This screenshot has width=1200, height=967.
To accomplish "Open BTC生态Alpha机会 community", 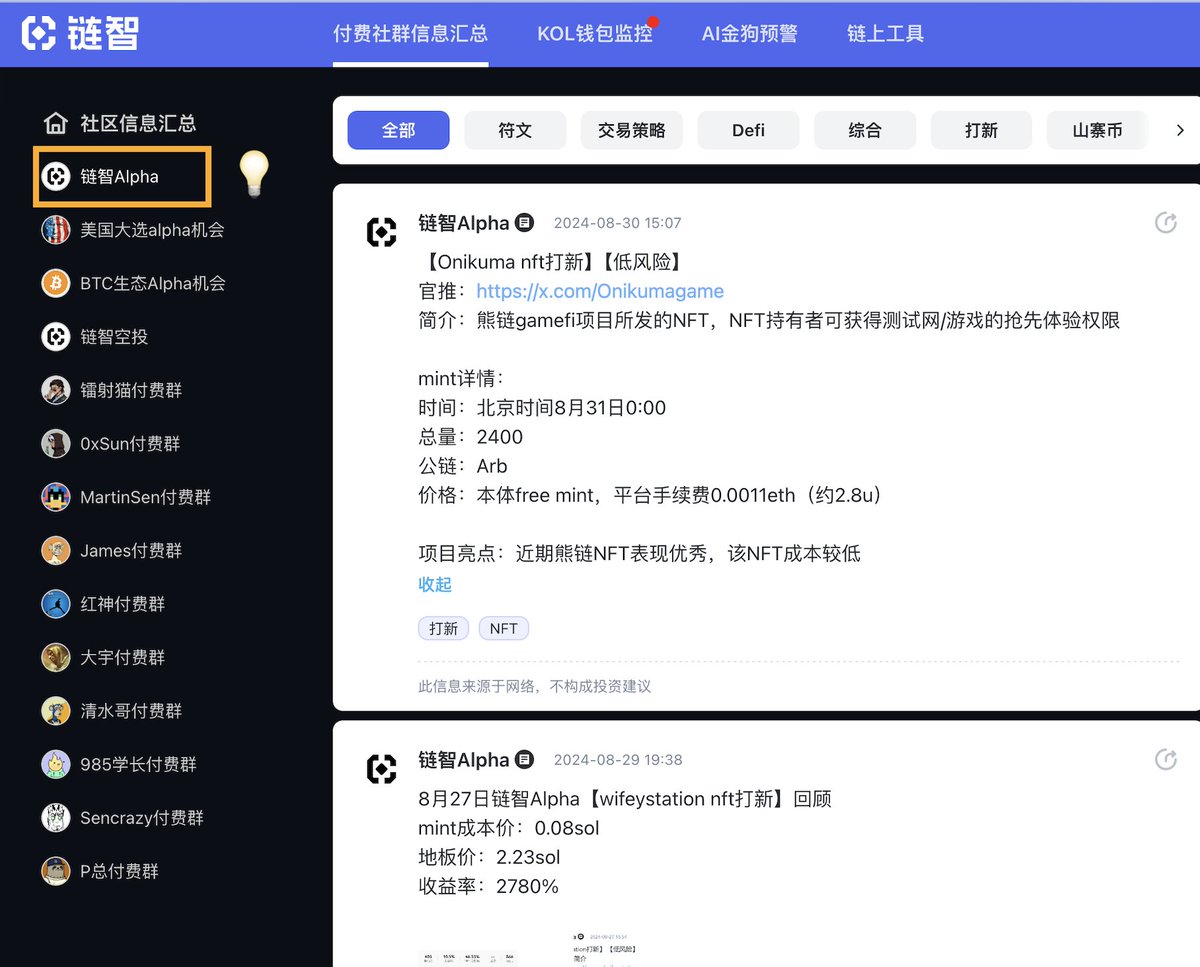I will (x=153, y=283).
